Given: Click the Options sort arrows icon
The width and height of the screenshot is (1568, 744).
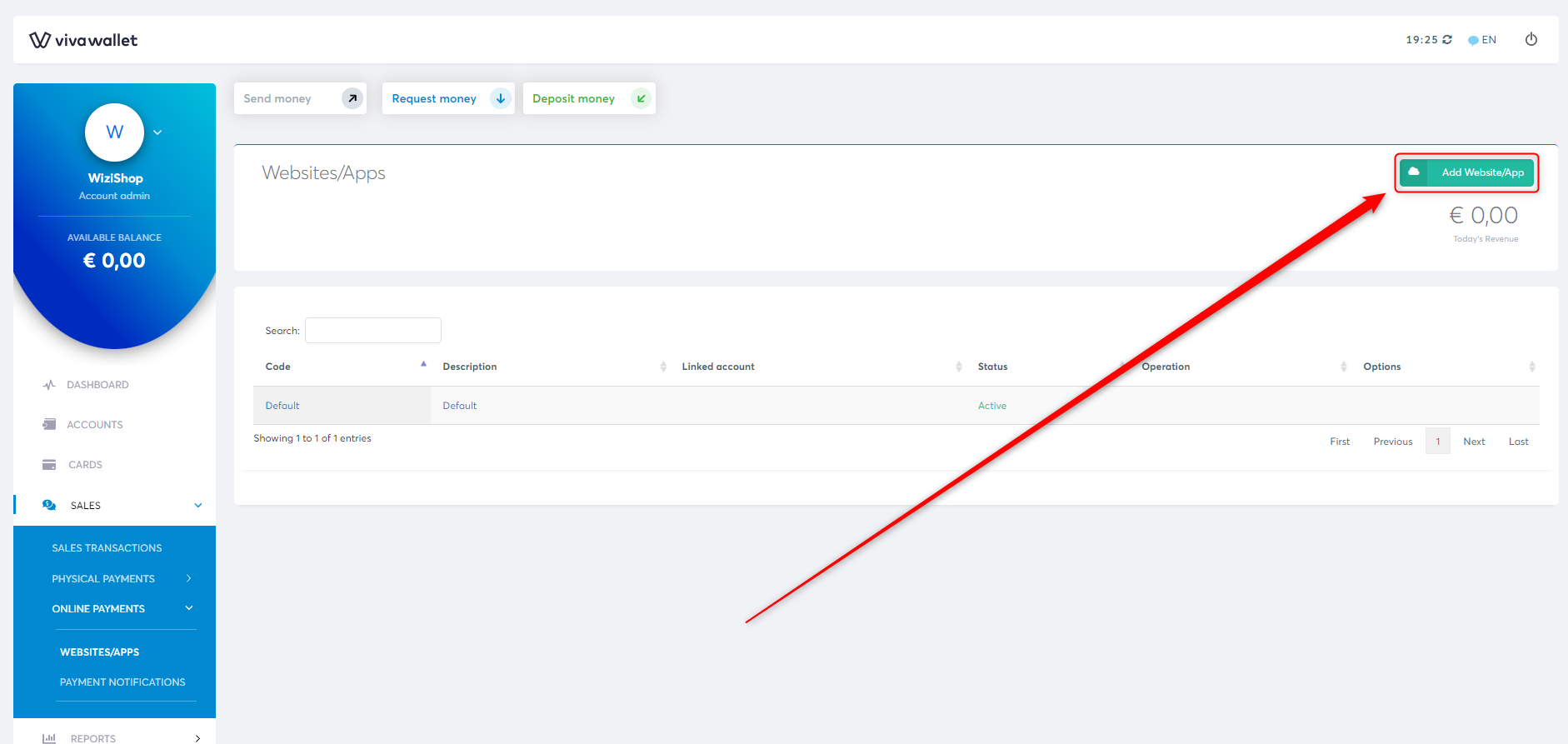Looking at the screenshot, I should click(x=1532, y=367).
